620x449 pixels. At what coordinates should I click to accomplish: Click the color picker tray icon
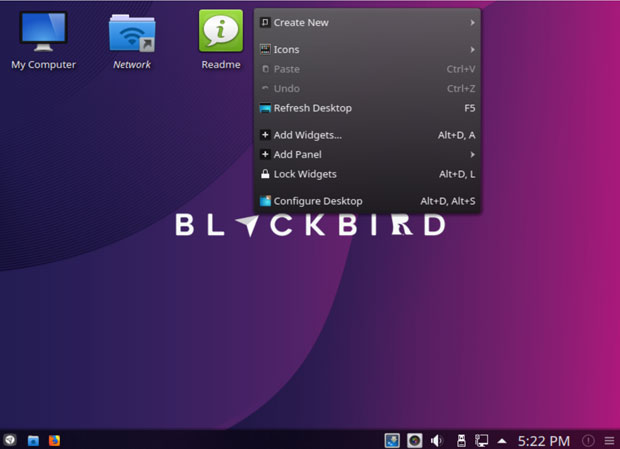(414, 440)
